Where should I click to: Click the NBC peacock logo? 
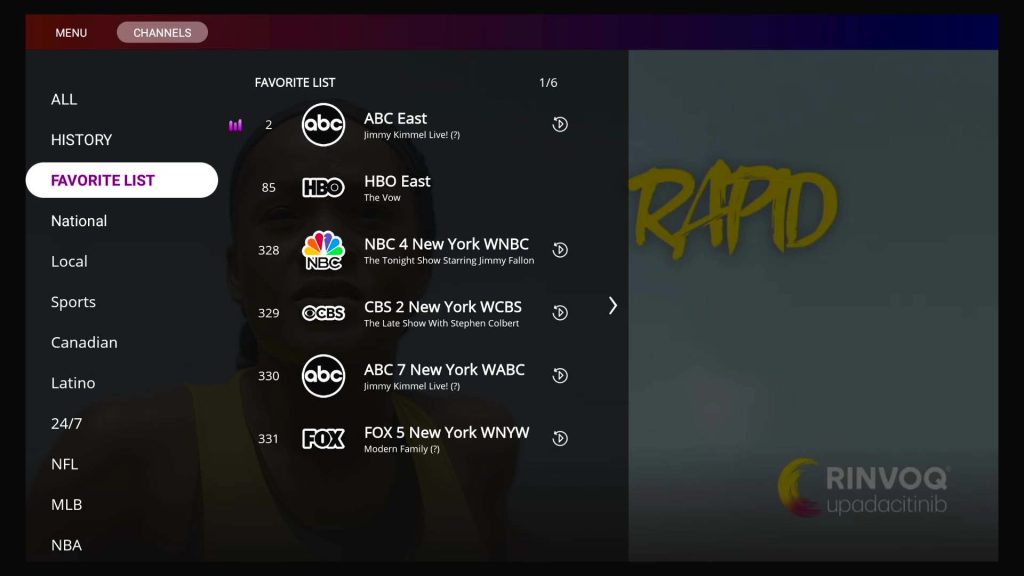tap(321, 251)
